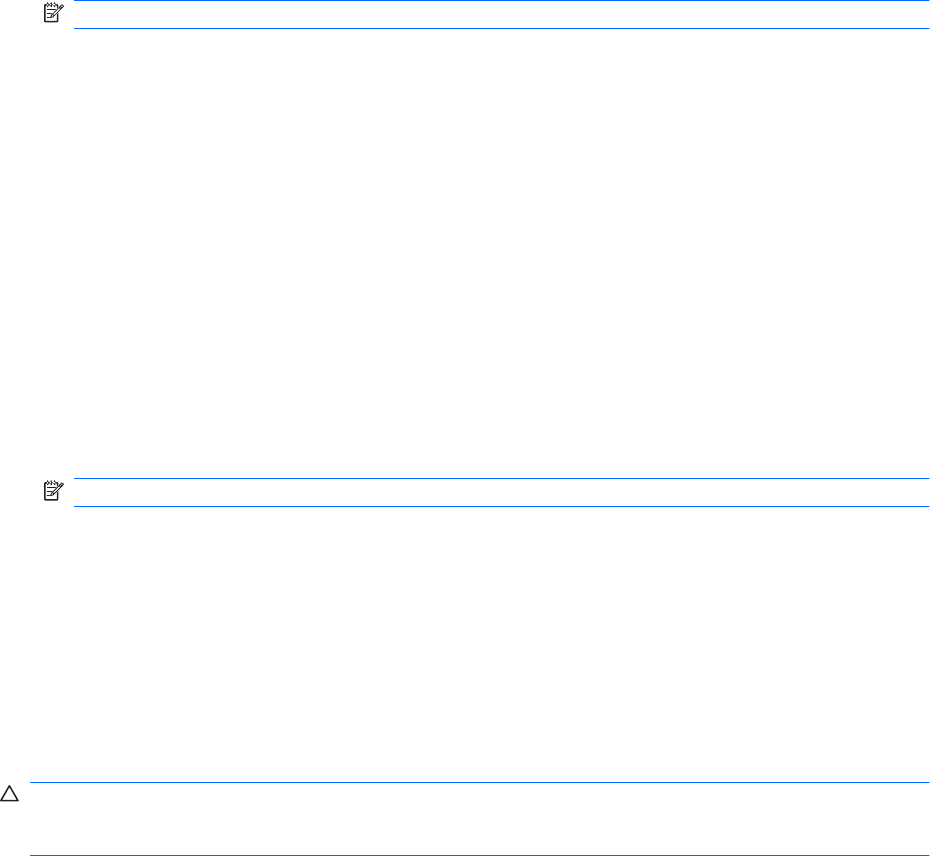Click inside the first note's blue-lined box
Screen dimensions: 930x856
point(501,14)
